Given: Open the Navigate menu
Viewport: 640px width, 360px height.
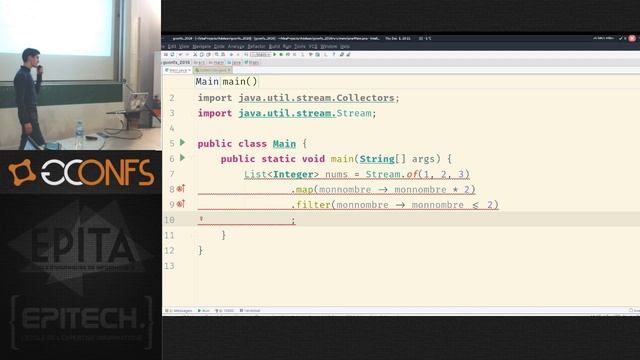Looking at the screenshot, I should click(202, 47).
